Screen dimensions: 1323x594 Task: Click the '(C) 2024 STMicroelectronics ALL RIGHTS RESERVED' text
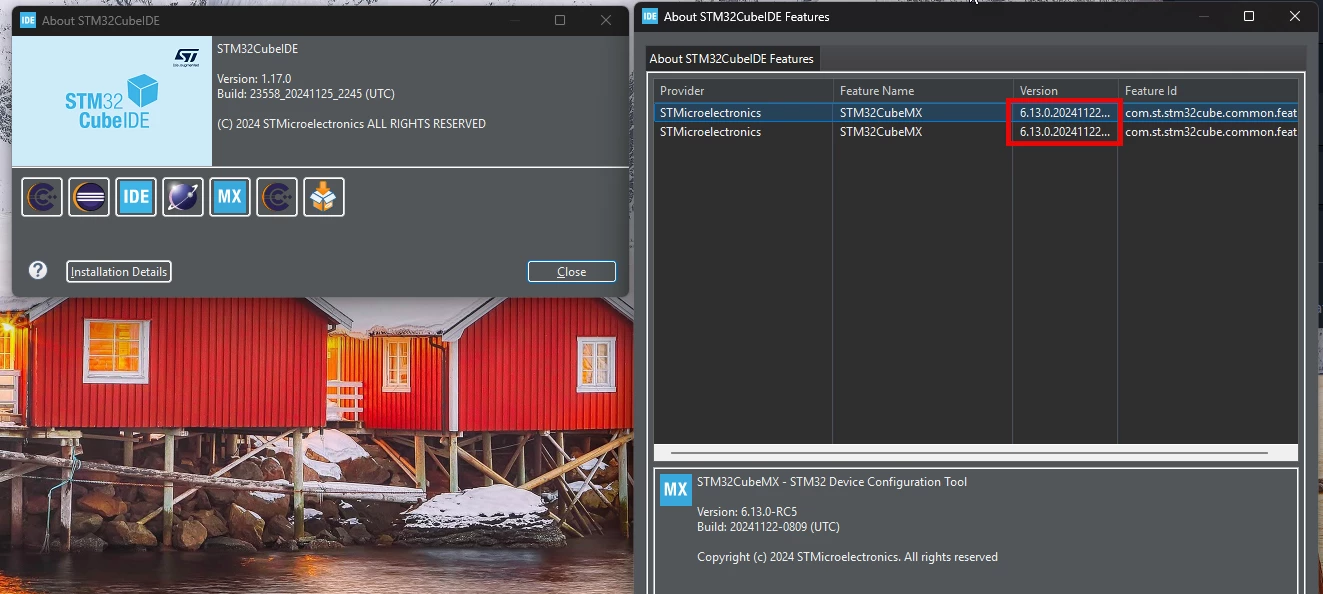[351, 124]
